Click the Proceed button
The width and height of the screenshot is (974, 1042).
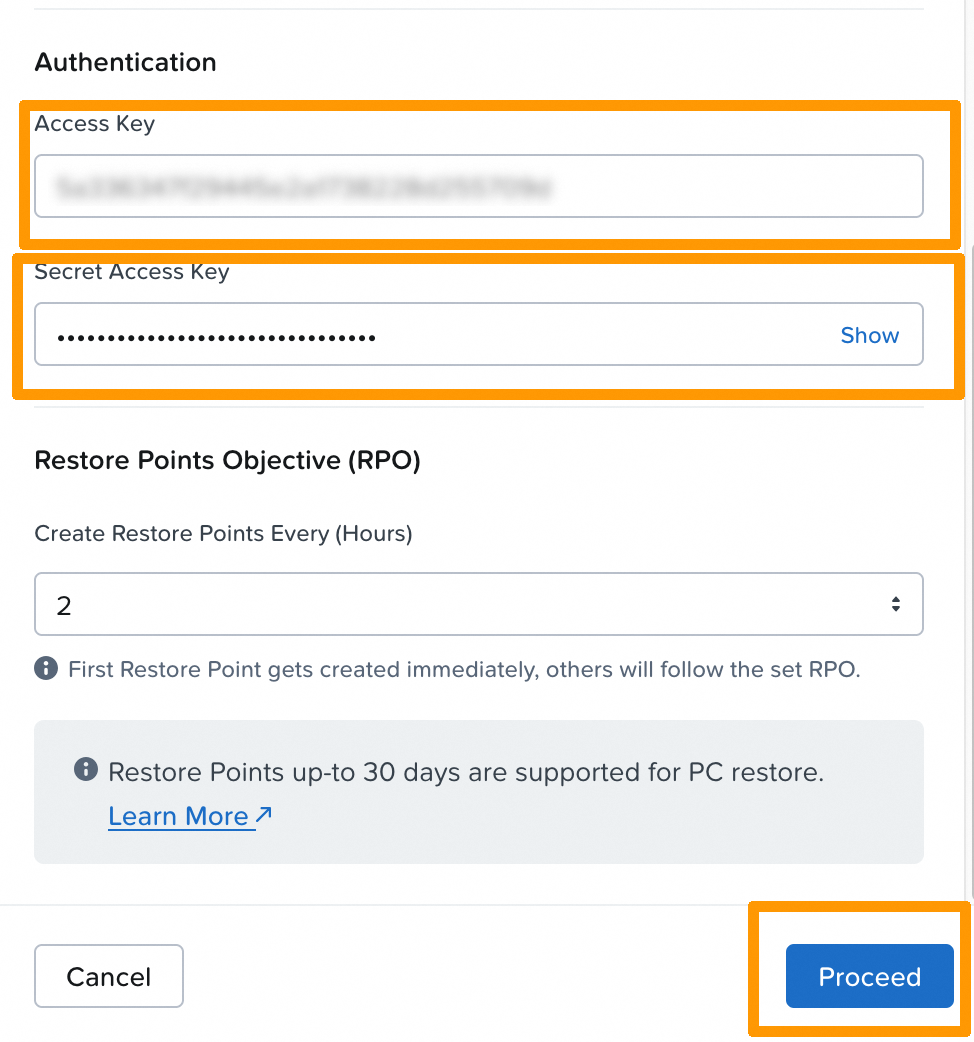[868, 977]
